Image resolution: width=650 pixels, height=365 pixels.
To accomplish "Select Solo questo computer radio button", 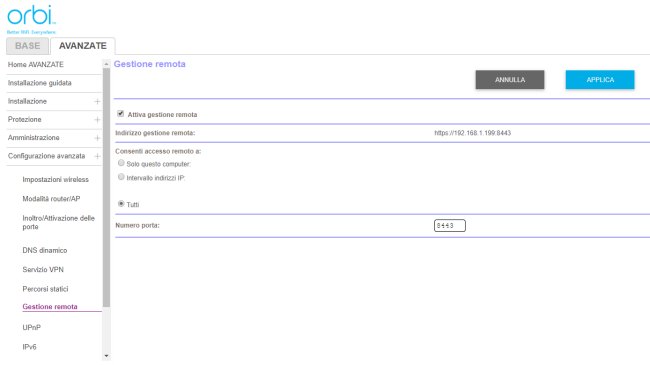I will 121,163.
